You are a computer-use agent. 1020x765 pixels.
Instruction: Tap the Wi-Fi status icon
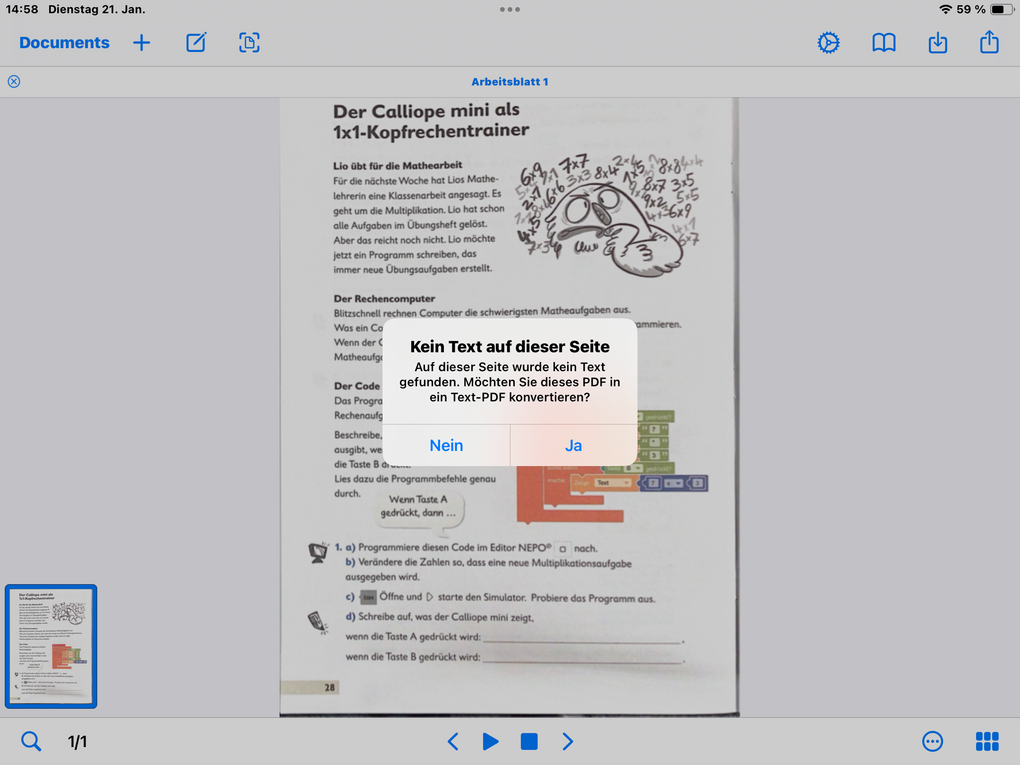(945, 9)
